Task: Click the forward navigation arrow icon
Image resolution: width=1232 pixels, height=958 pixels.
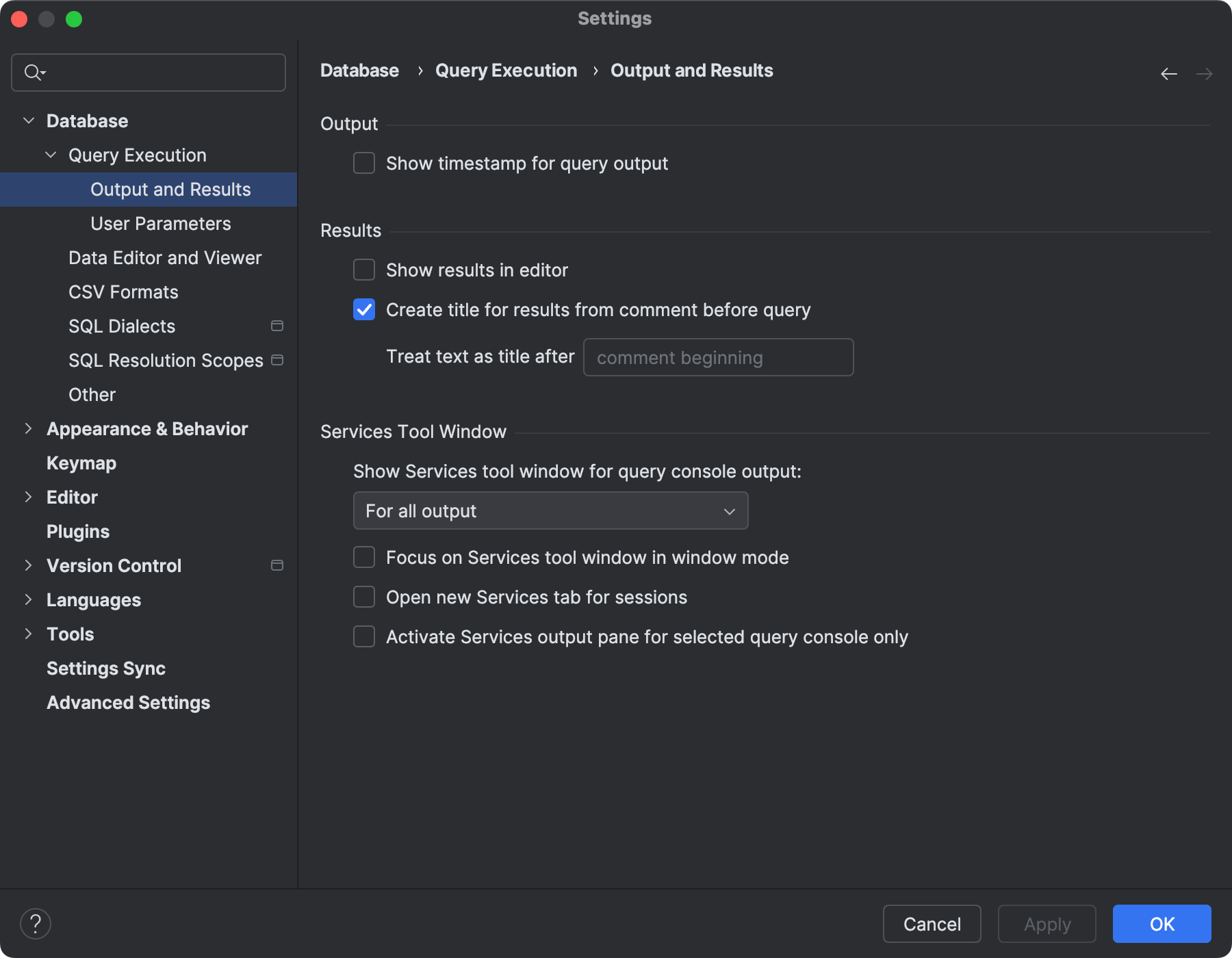Action: pos(1204,74)
